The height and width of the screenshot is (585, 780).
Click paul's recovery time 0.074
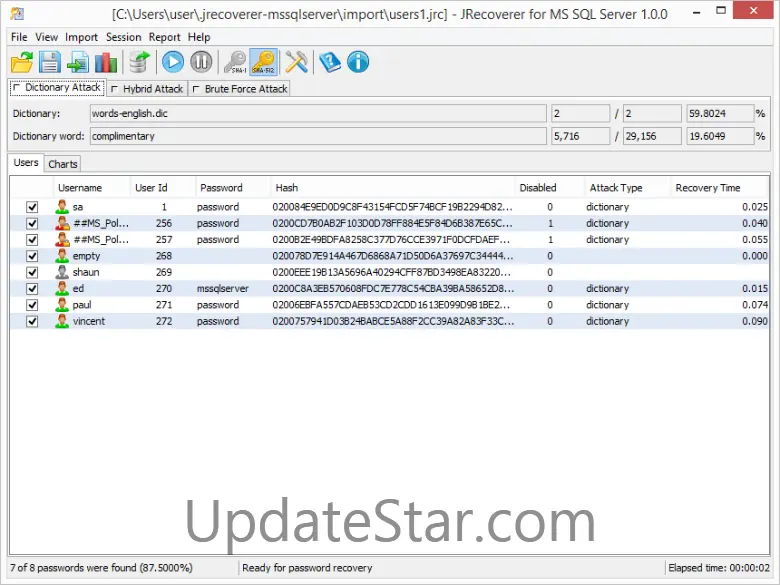point(755,305)
